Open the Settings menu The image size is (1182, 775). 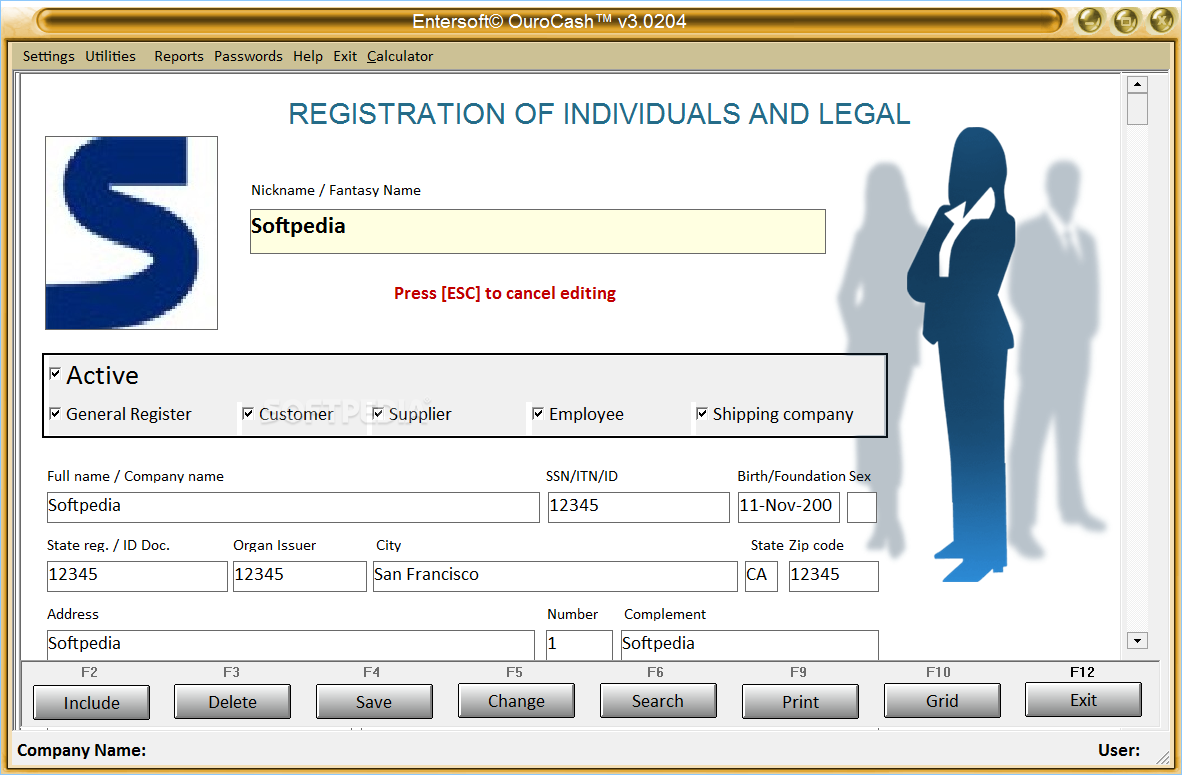point(48,56)
